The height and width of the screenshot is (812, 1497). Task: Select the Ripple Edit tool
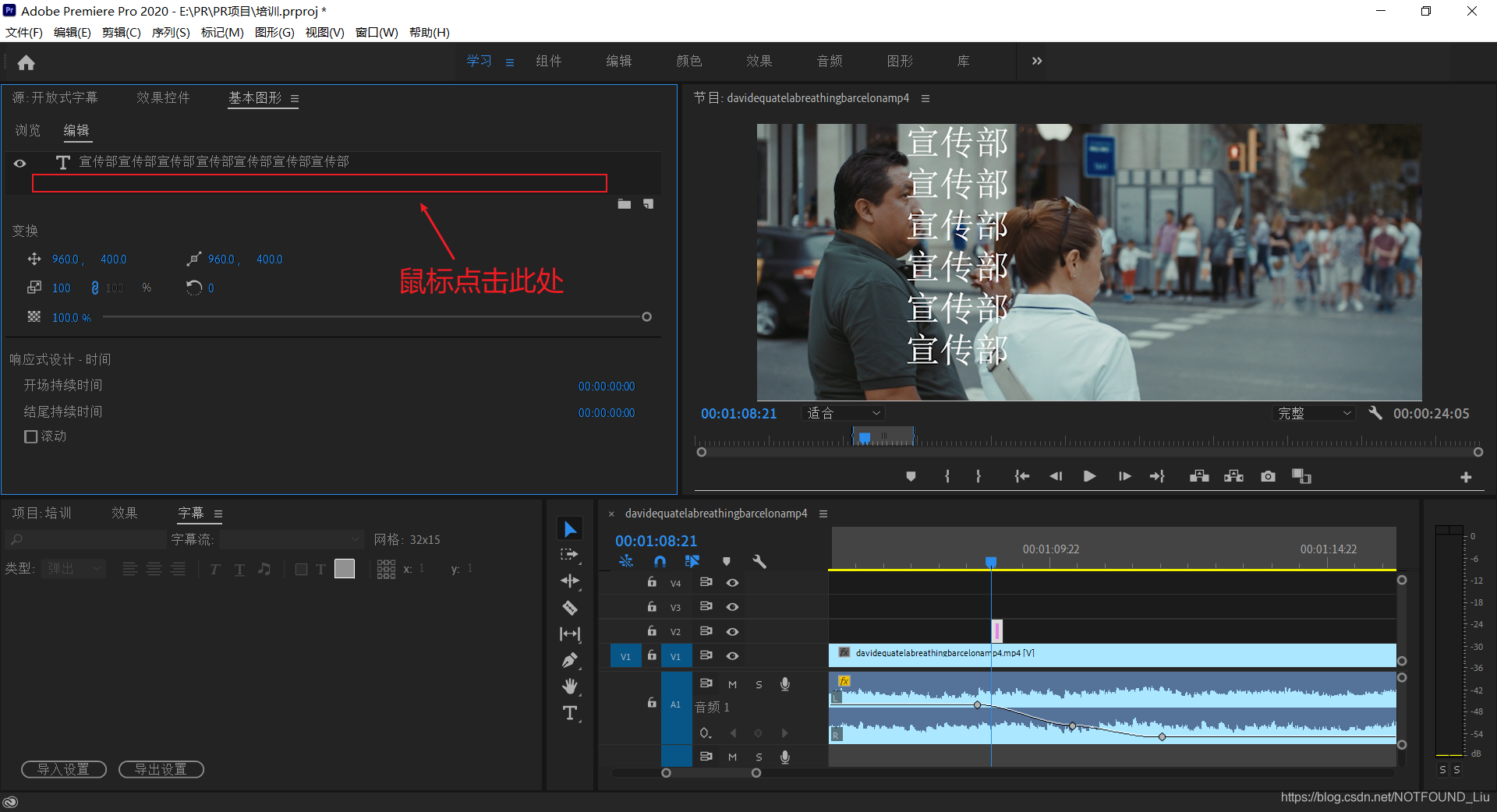click(570, 581)
